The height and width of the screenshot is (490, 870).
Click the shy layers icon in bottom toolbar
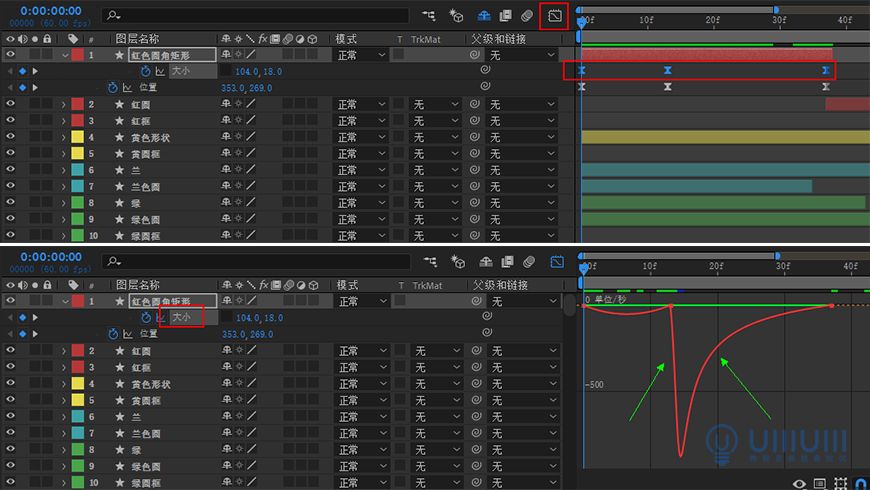point(484,262)
